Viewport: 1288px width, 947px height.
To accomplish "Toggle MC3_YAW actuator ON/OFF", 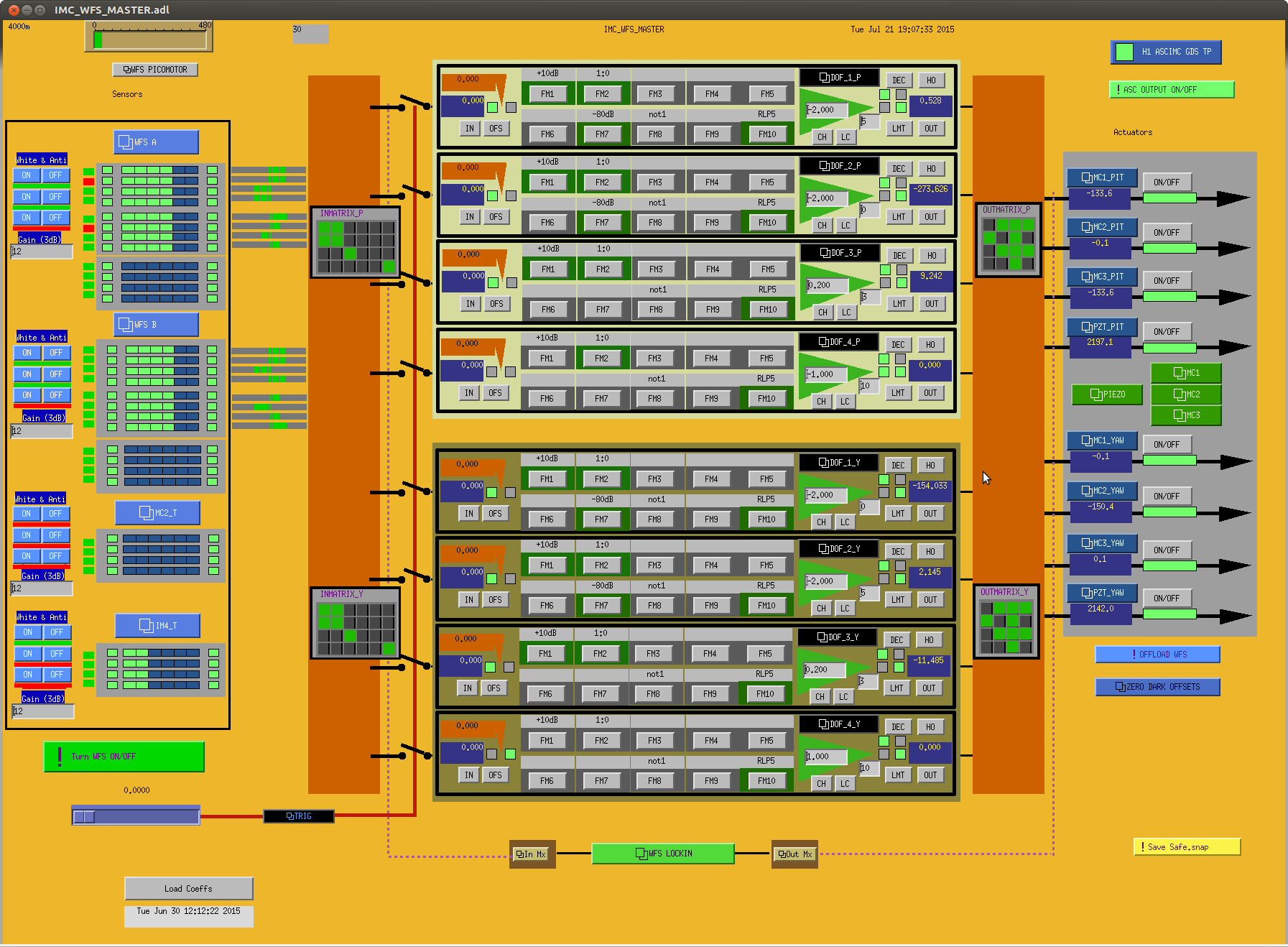I will (1167, 550).
